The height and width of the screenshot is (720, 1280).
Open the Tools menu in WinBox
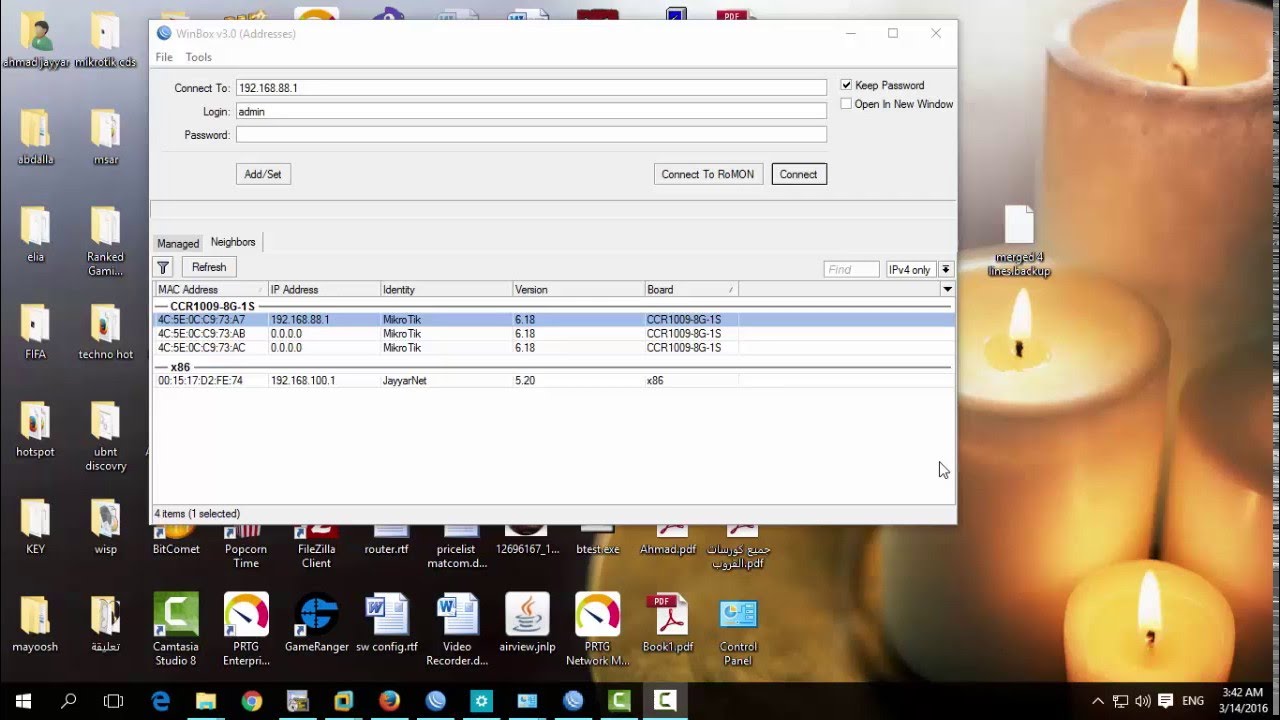point(198,57)
